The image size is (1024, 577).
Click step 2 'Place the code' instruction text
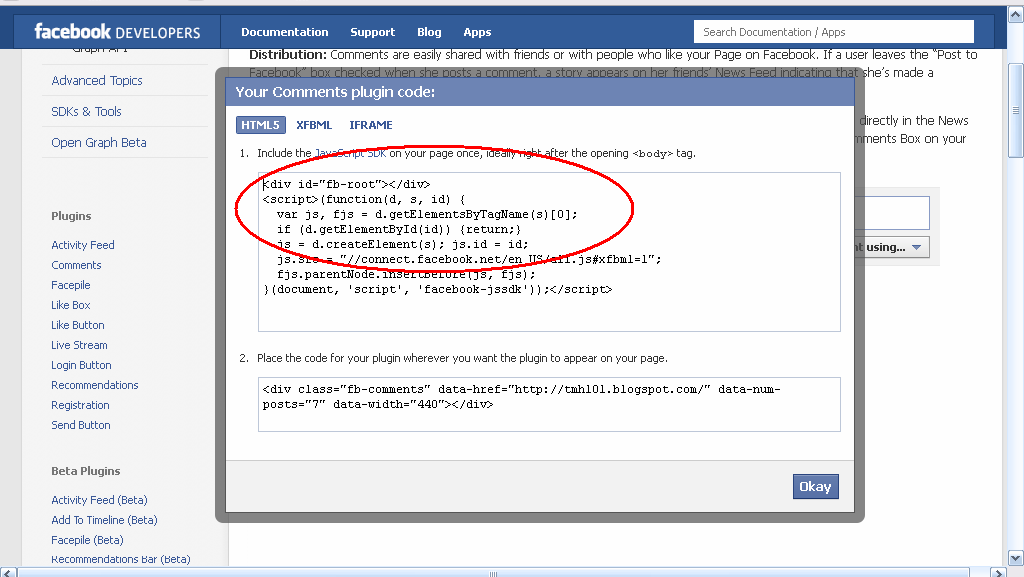[462, 358]
